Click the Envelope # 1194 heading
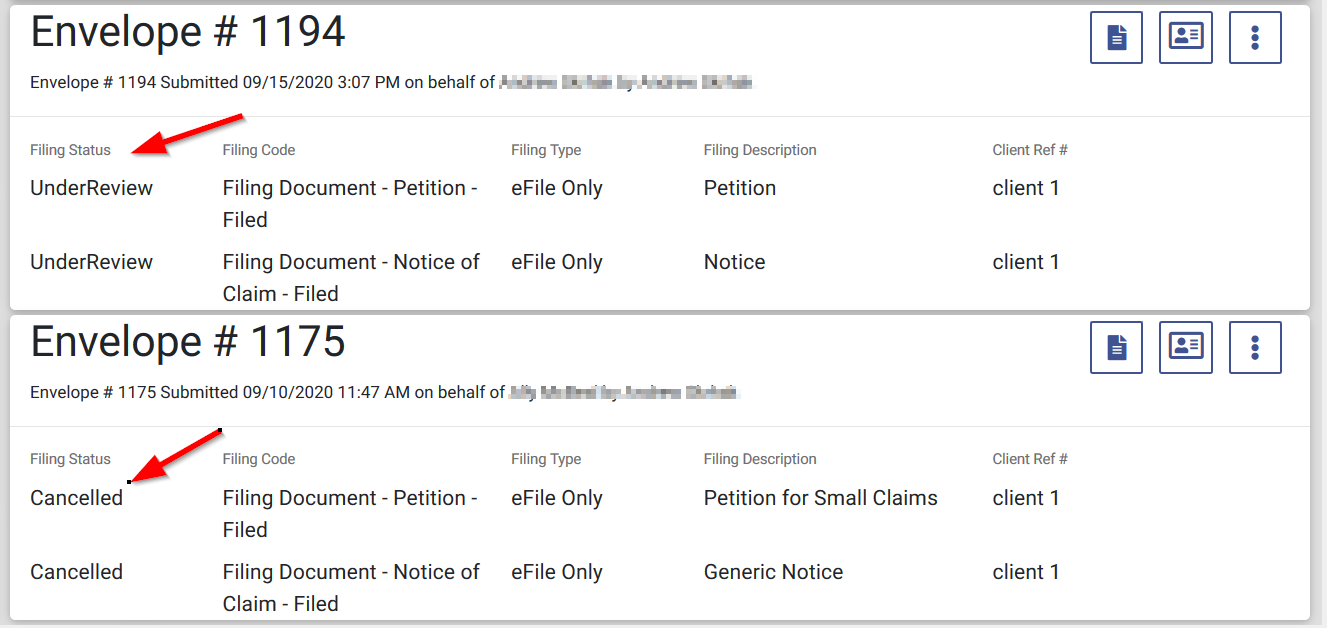The height and width of the screenshot is (628, 1327). tap(188, 32)
